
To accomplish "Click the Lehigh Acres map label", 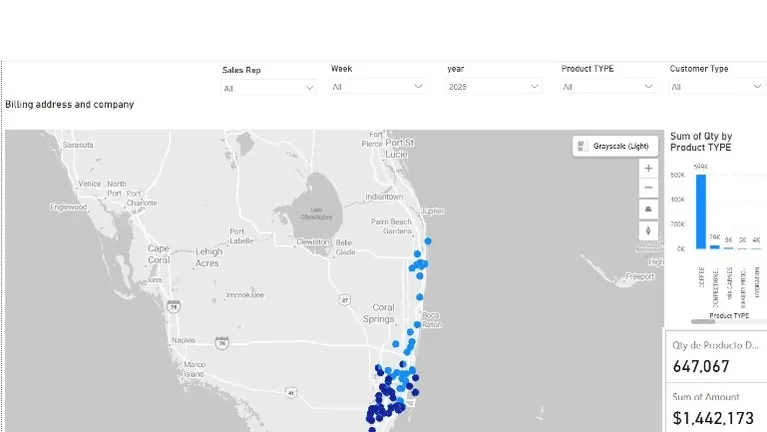I will point(209,257).
